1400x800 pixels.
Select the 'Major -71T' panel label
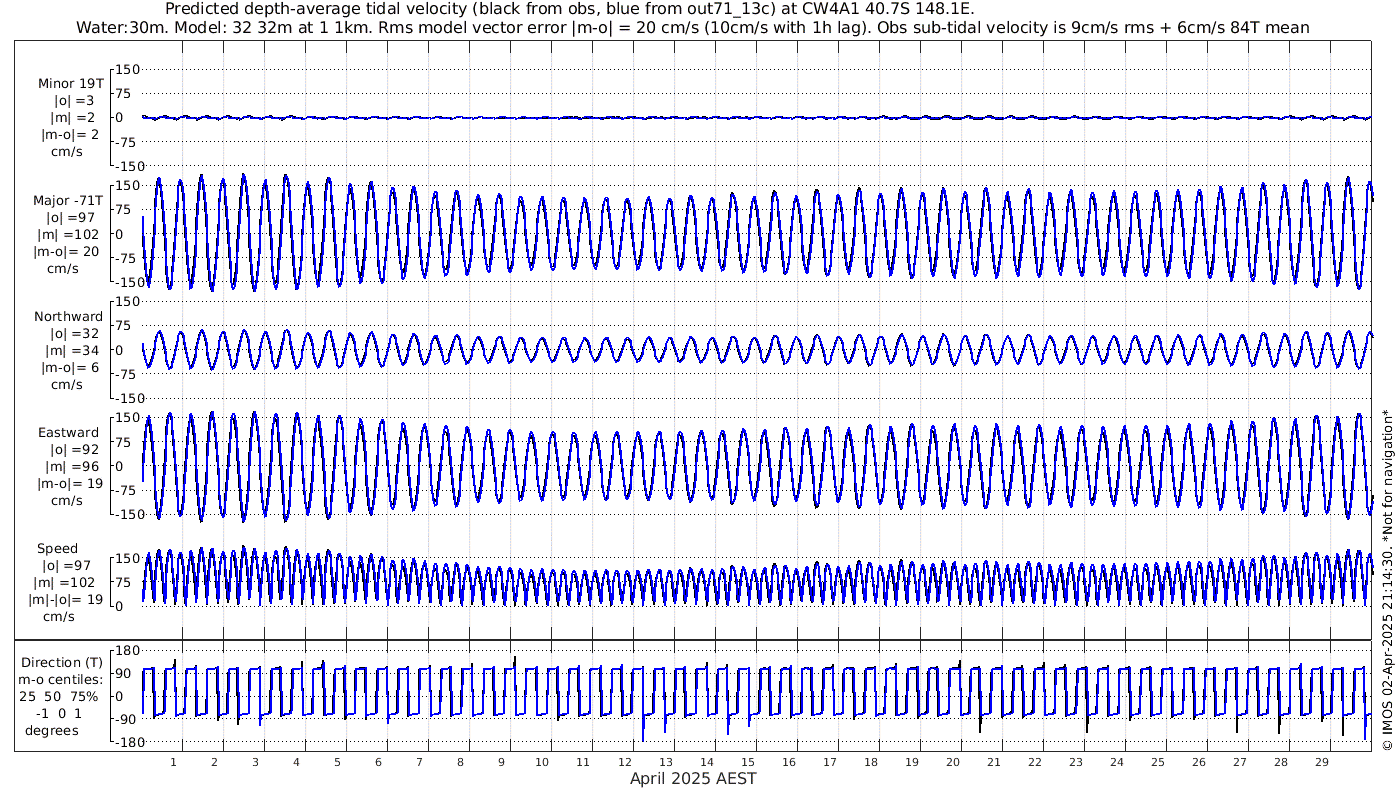click(68, 201)
